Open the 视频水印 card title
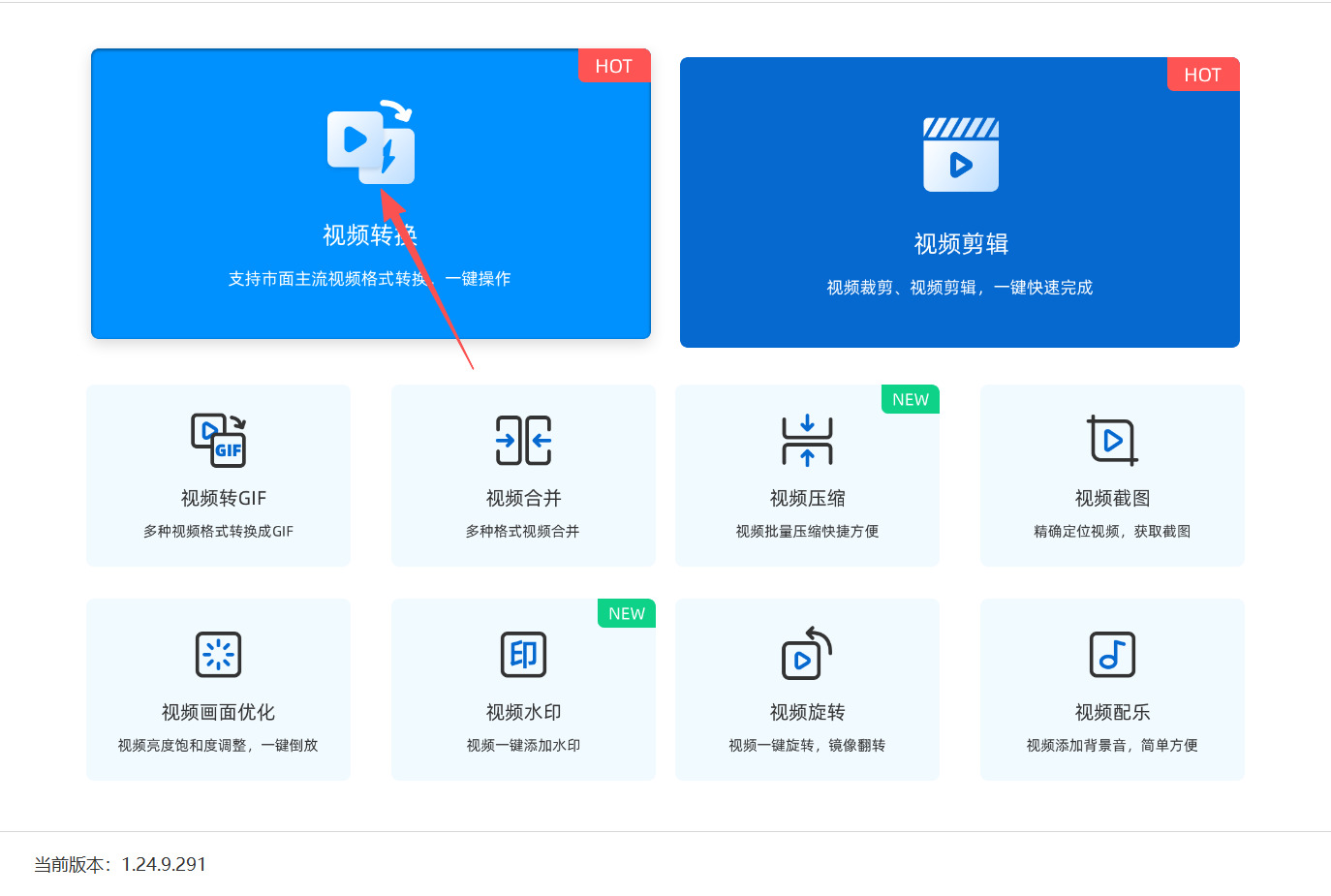This screenshot has width=1331, height=896. [523, 712]
